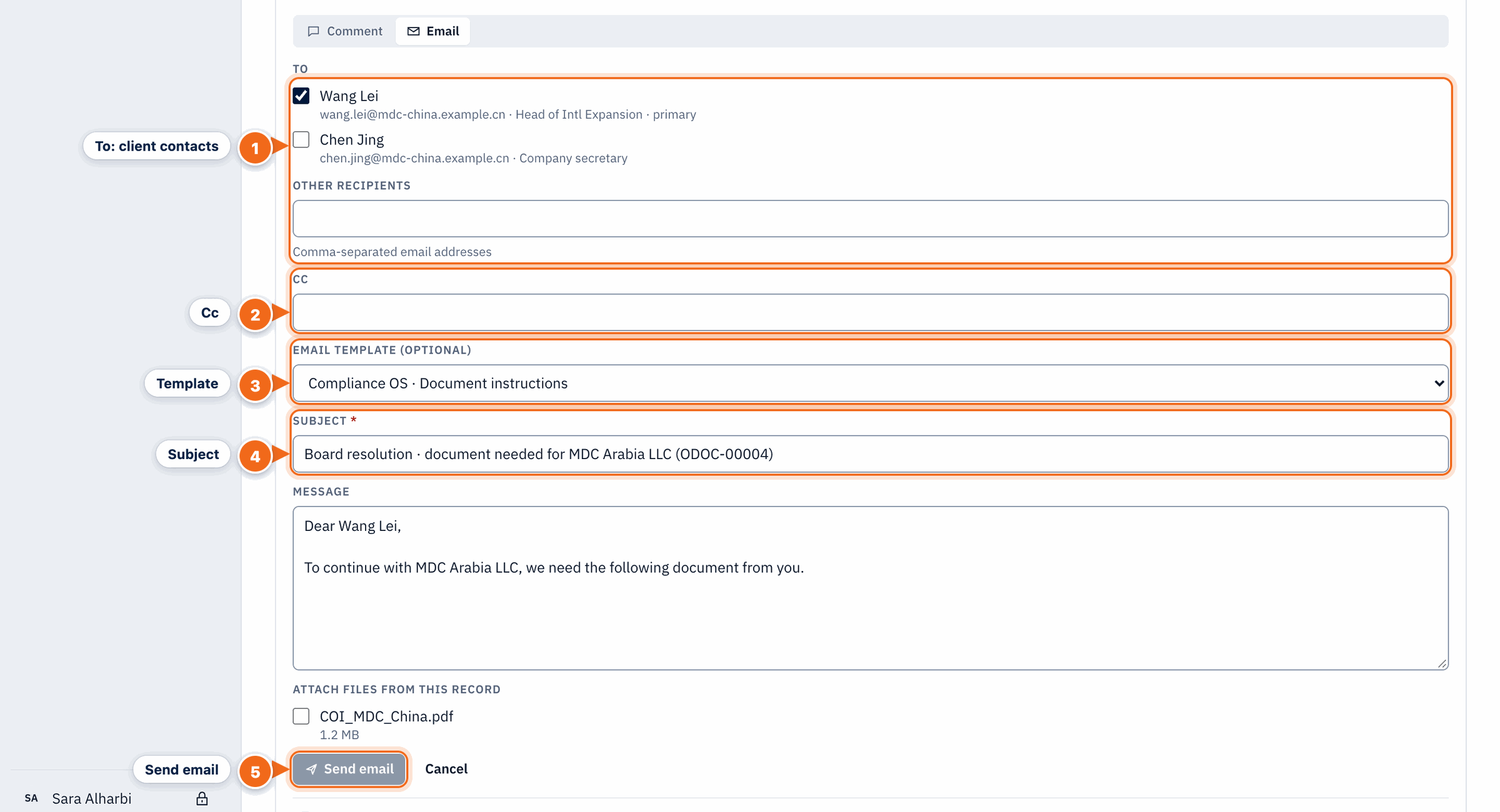Uncheck the Wang Lei recipient checkbox
Image resolution: width=1500 pixels, height=812 pixels.
click(301, 96)
